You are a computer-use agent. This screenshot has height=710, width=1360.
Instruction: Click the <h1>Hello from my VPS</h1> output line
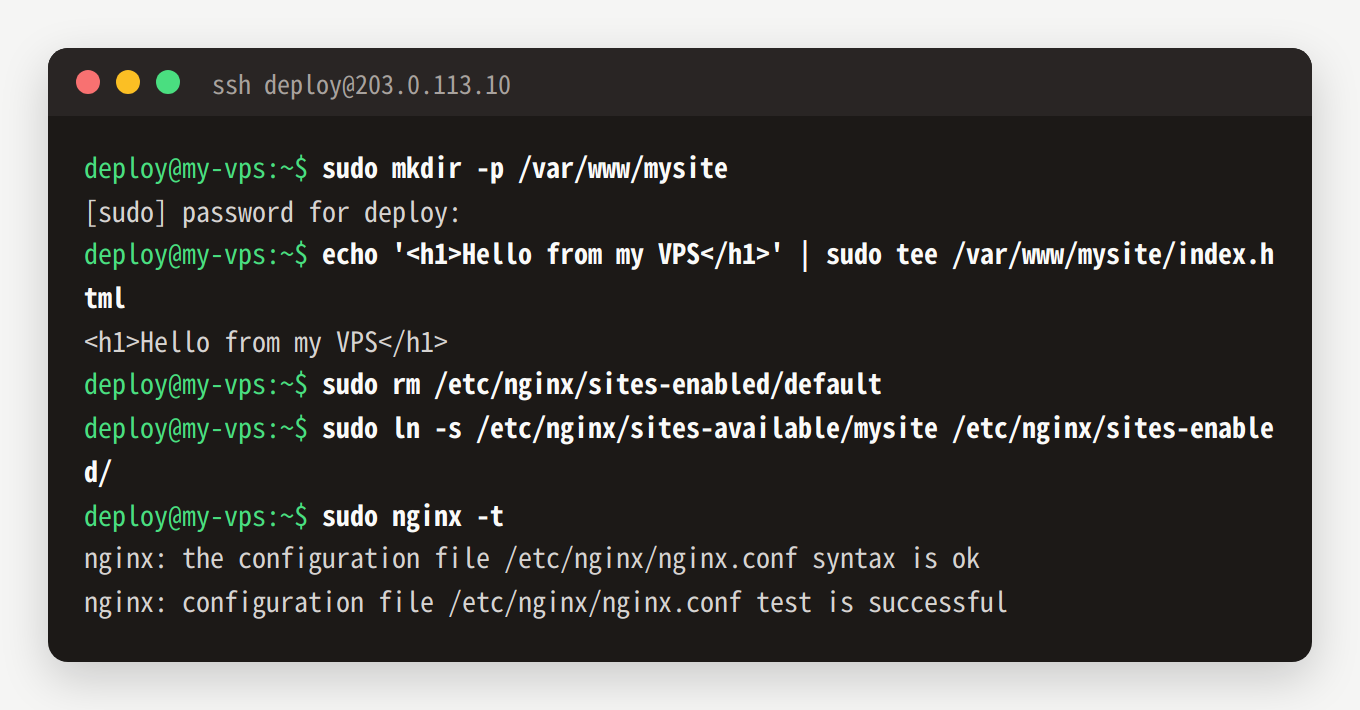click(x=266, y=343)
